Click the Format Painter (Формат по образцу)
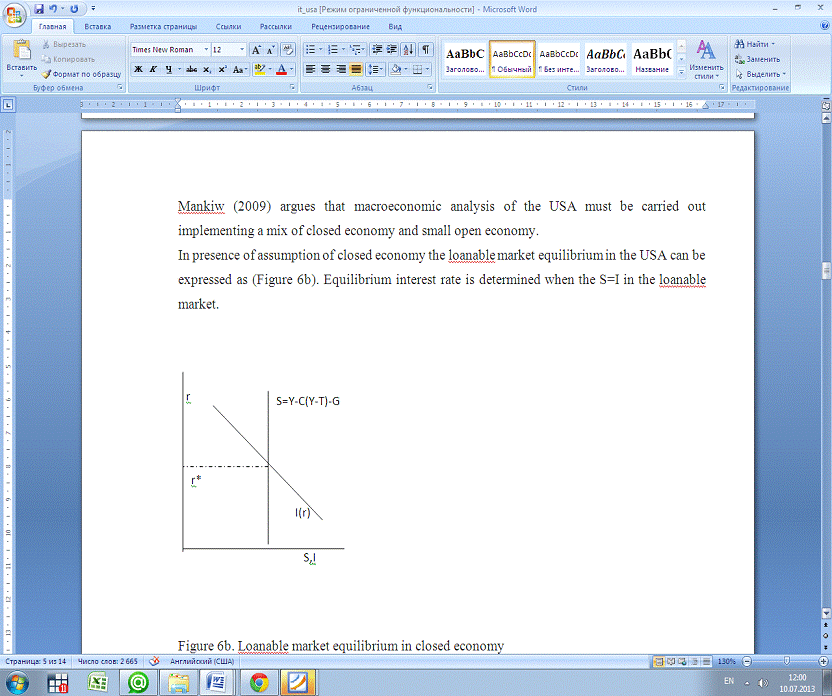Image resolution: width=832 pixels, height=696 pixels. (81, 74)
